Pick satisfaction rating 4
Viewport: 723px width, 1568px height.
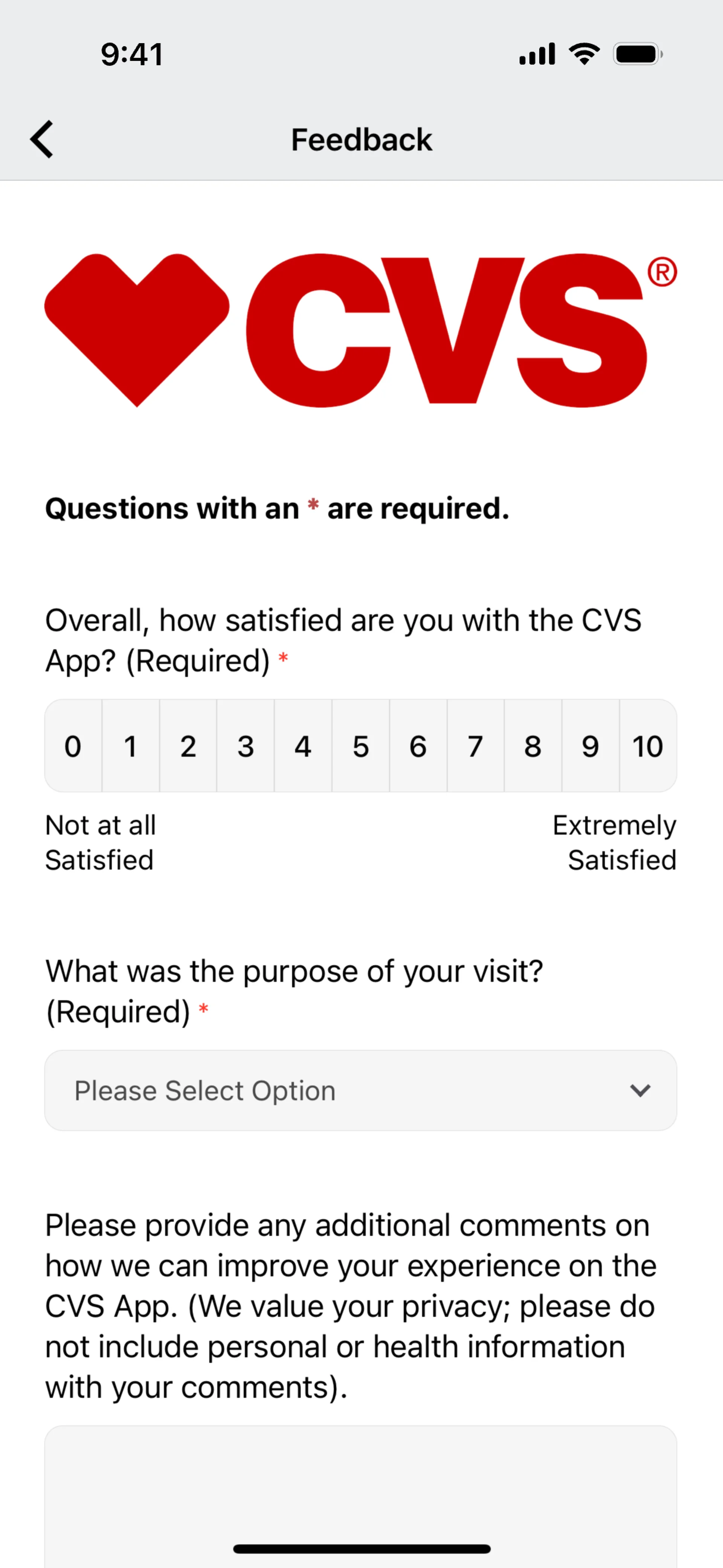pyautogui.click(x=303, y=746)
